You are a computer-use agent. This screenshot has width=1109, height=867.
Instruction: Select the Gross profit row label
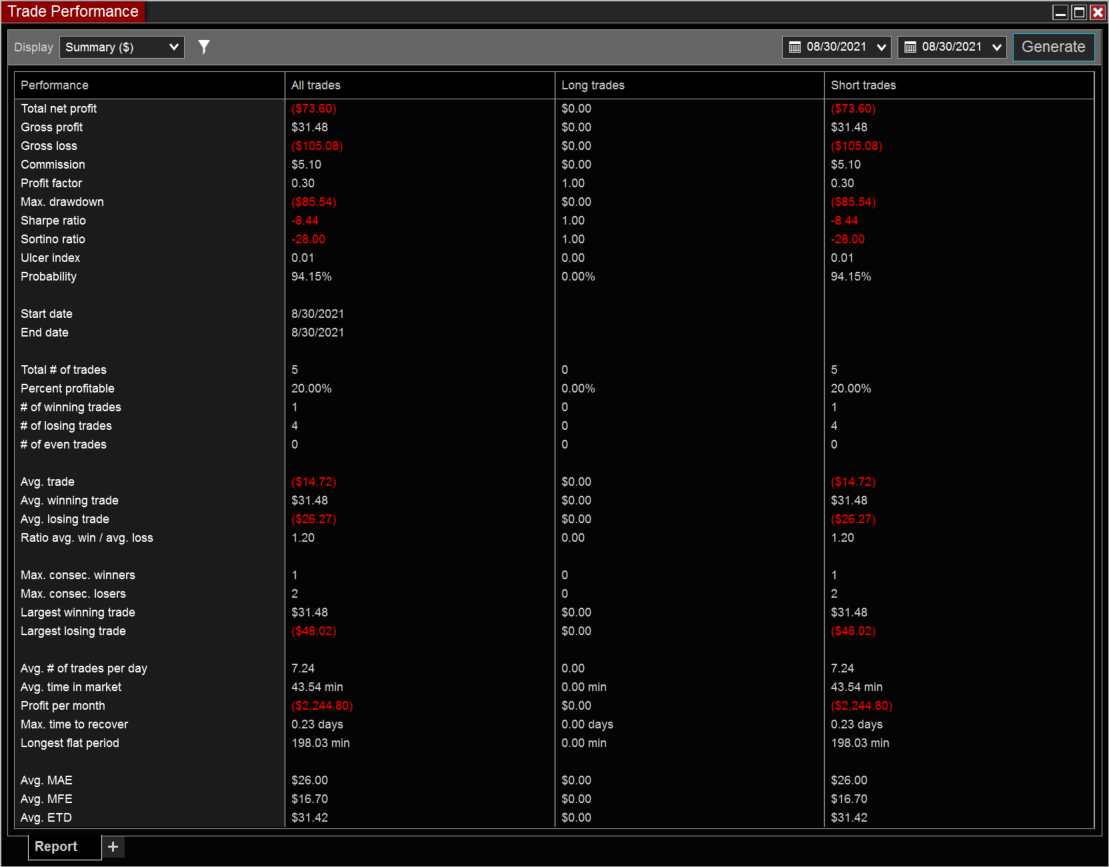pyautogui.click(x=52, y=127)
